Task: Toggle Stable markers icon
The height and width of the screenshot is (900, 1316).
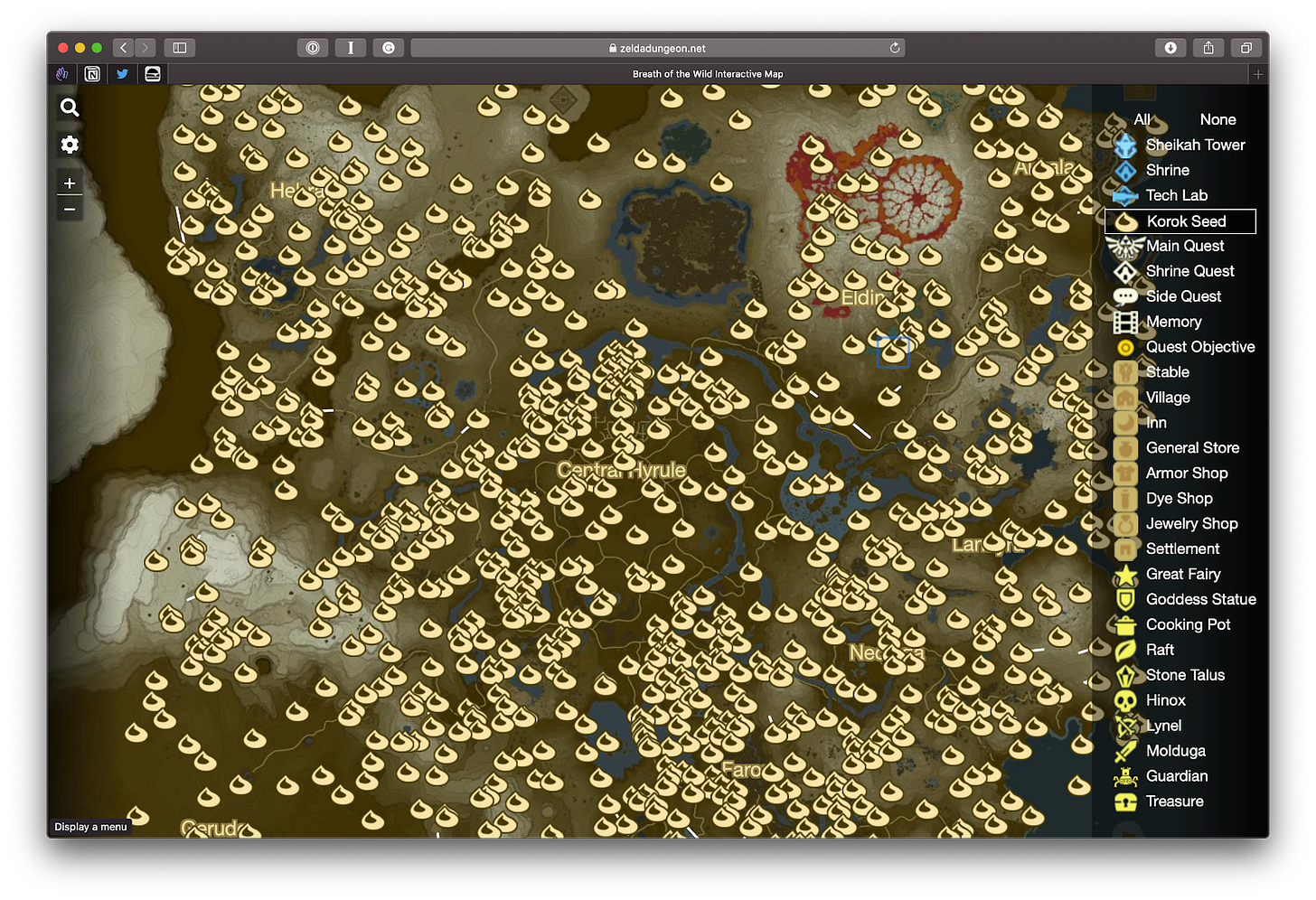Action: pos(1125,372)
